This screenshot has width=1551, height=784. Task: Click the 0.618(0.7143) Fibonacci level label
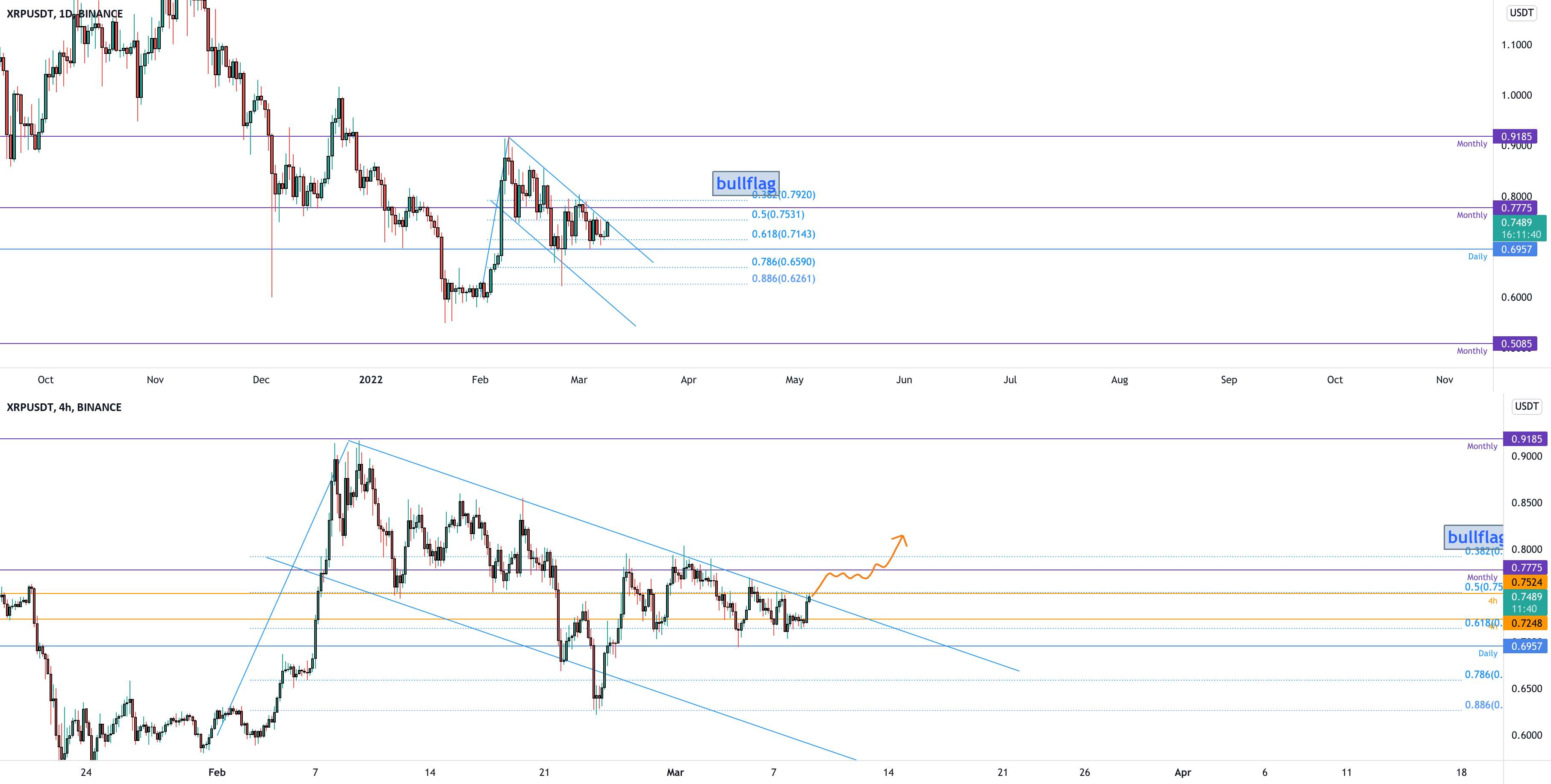pos(783,234)
